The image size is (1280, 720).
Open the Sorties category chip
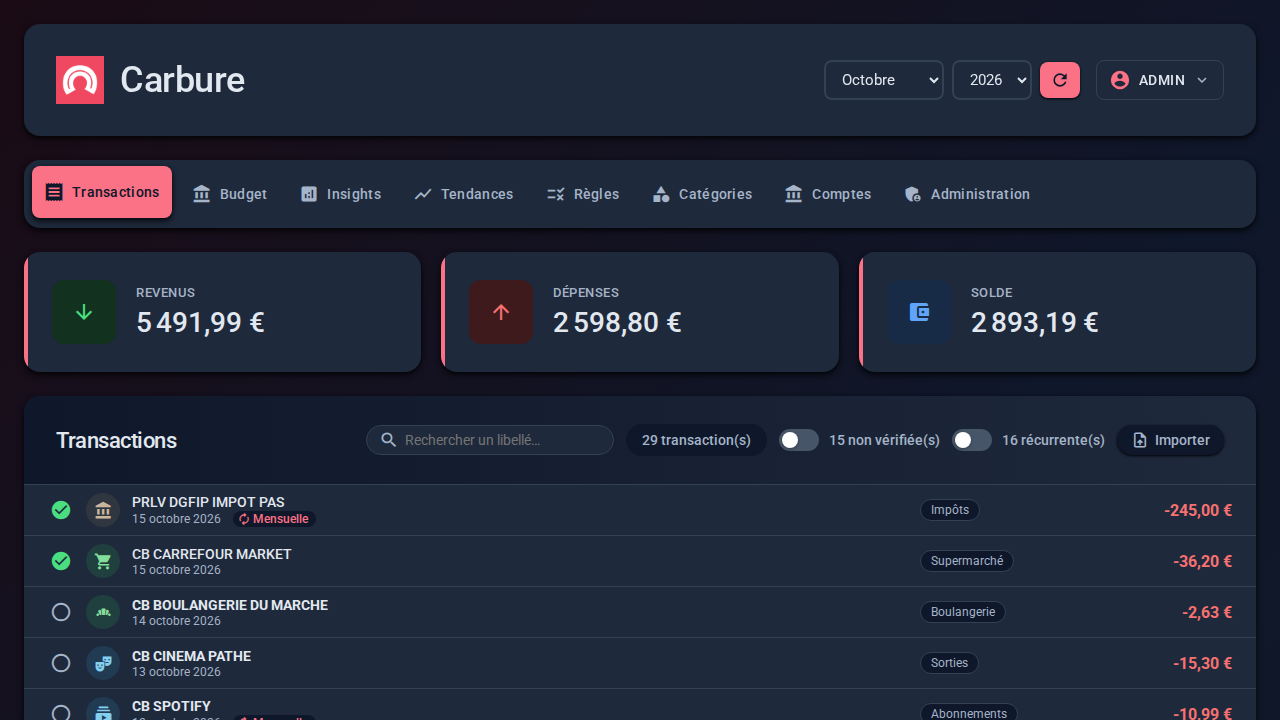pyautogui.click(x=949, y=663)
